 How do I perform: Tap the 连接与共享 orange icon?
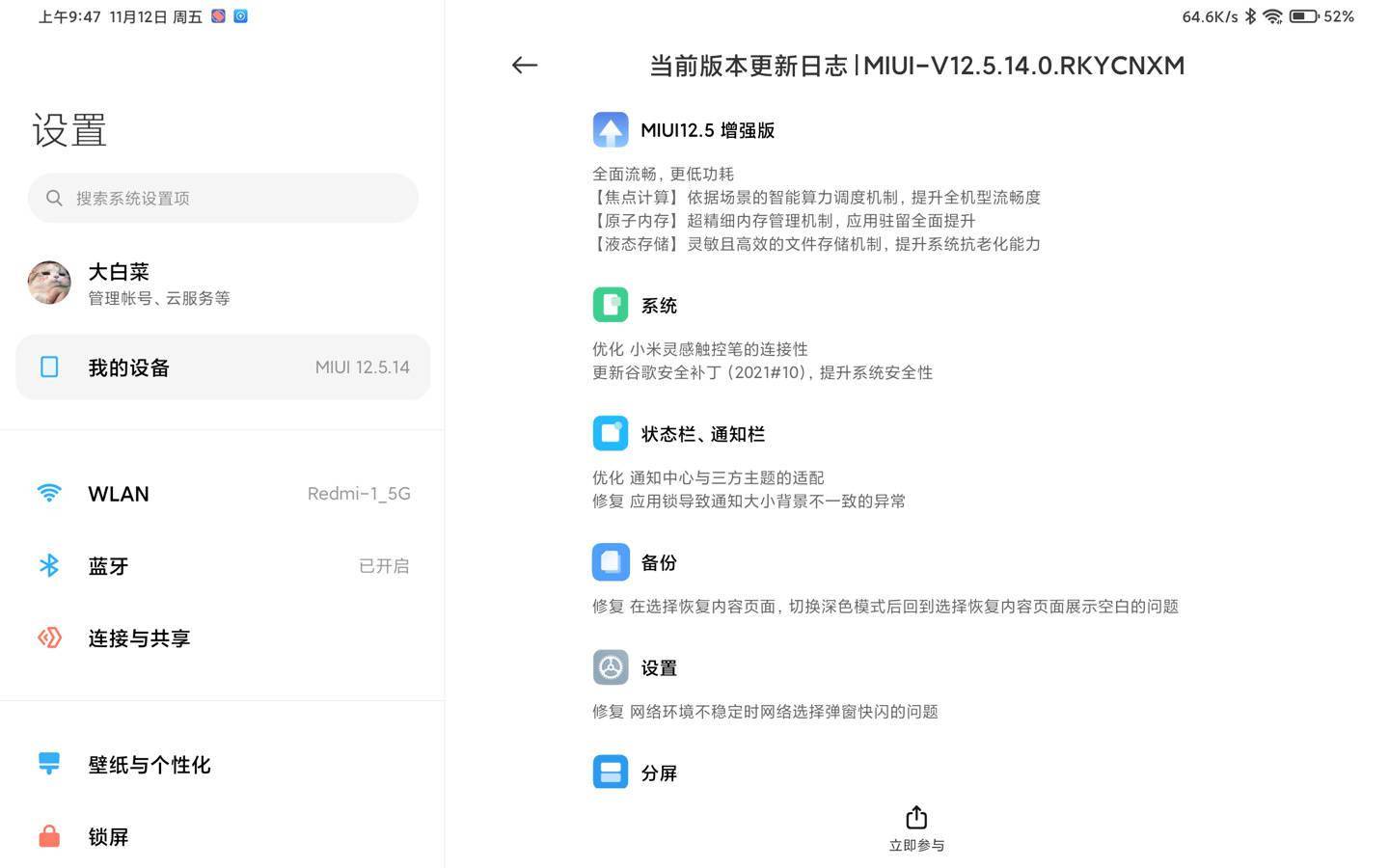point(49,637)
